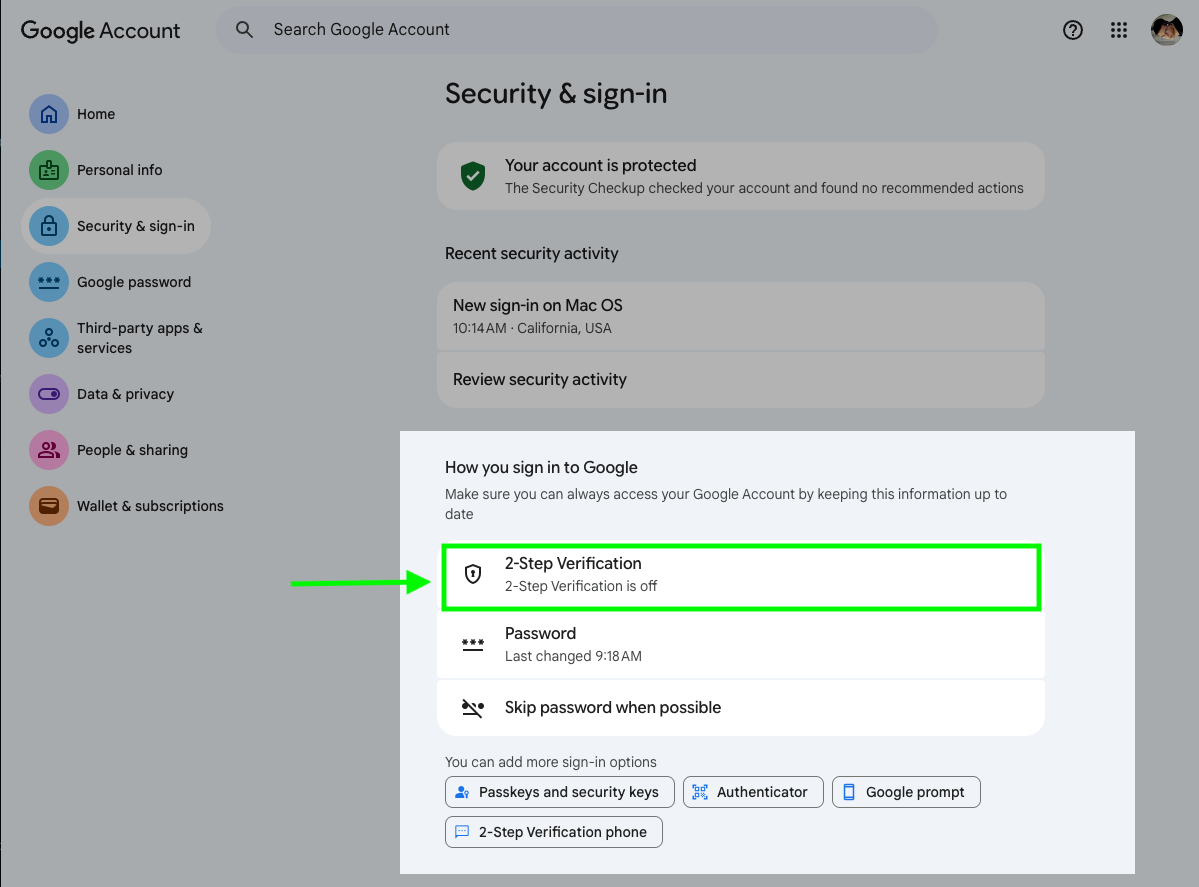The height and width of the screenshot is (887, 1199).
Task: Add the Authenticator sign-in option
Action: (x=752, y=792)
